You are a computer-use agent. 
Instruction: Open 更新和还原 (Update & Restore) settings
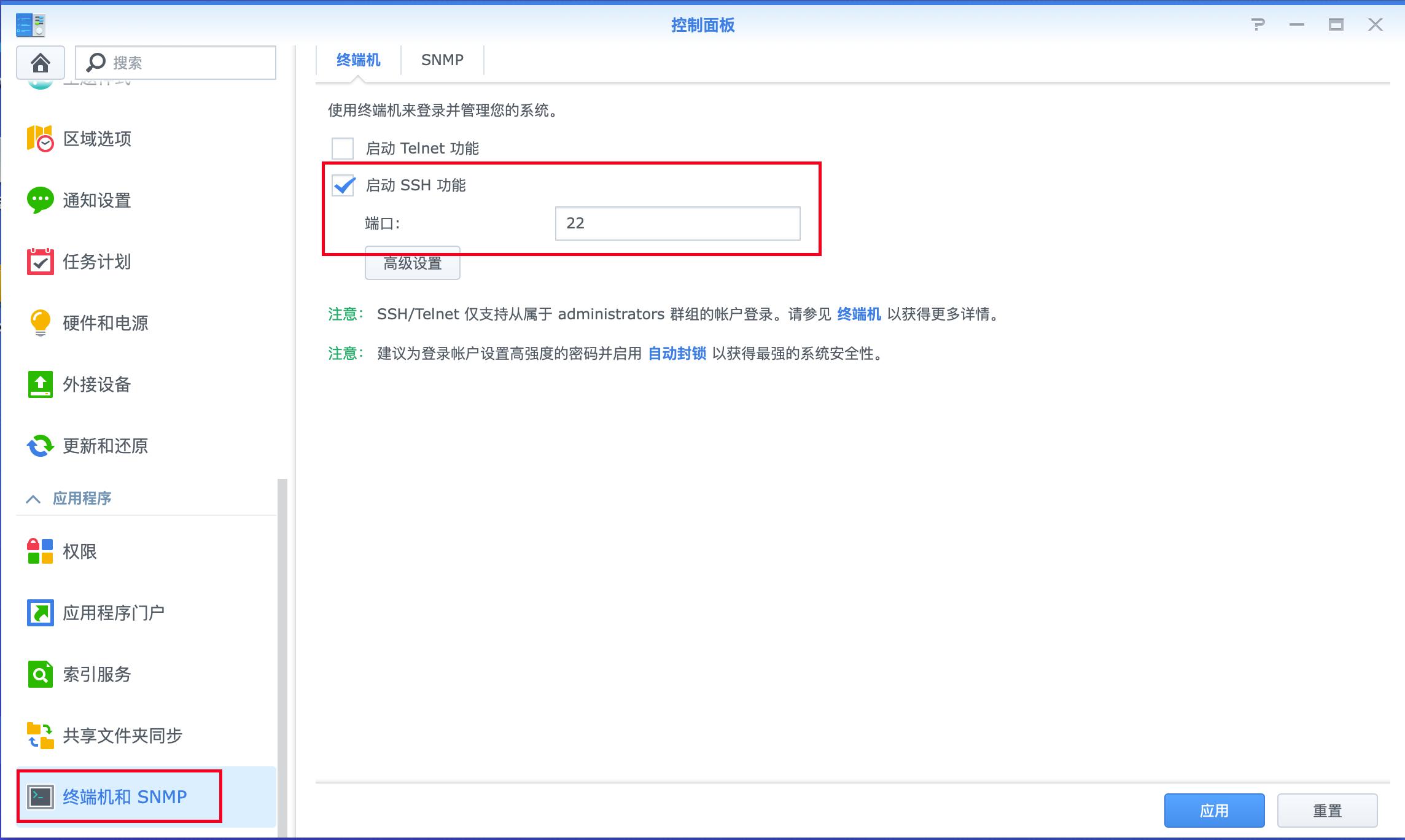104,446
